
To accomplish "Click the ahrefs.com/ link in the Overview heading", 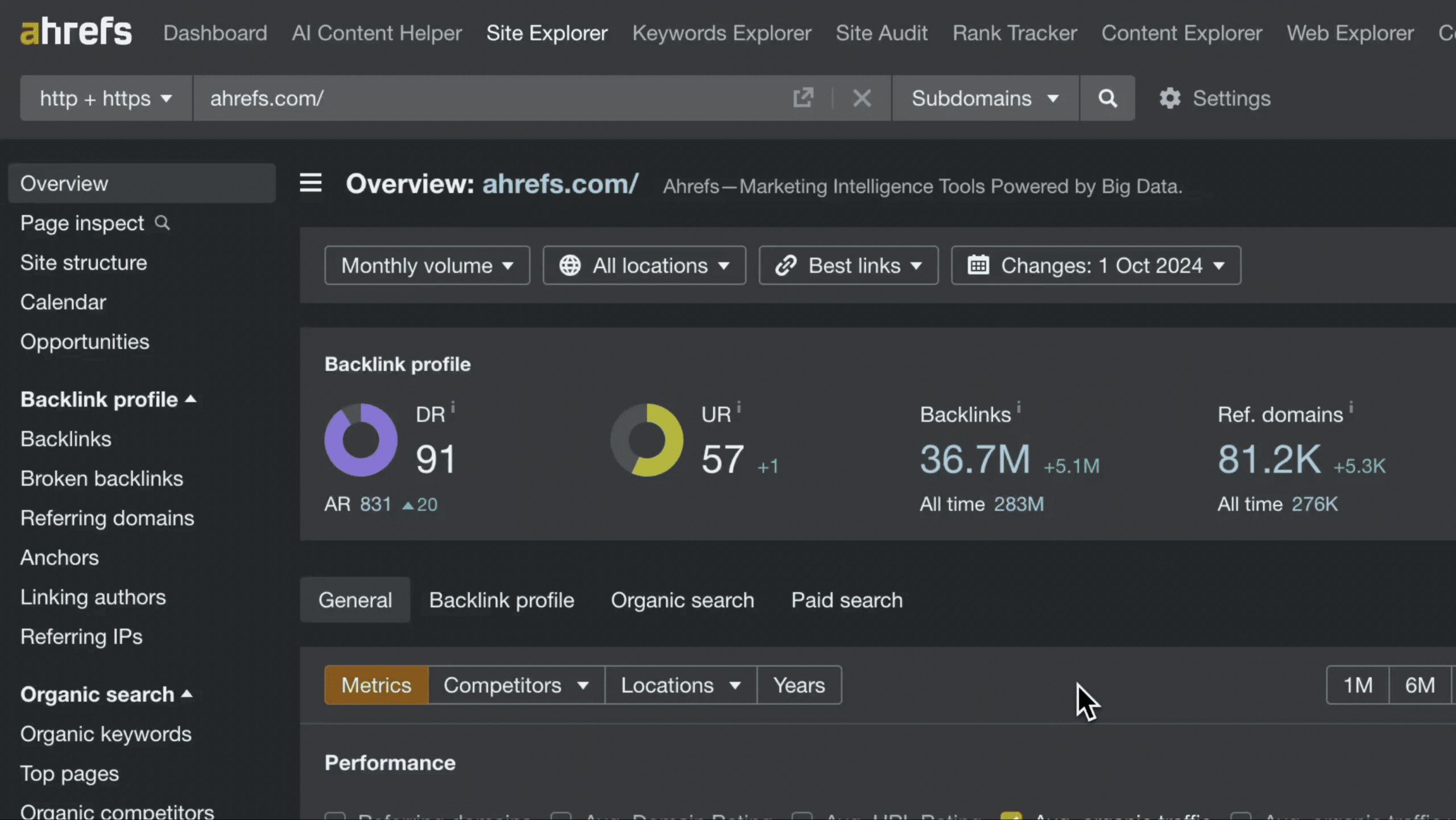I will 560,184.
